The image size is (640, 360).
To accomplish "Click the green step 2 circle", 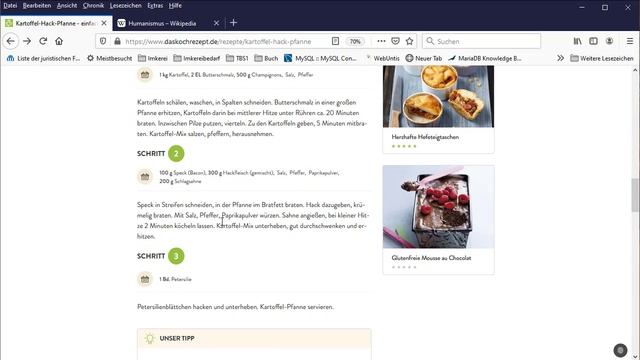I will tap(176, 154).
